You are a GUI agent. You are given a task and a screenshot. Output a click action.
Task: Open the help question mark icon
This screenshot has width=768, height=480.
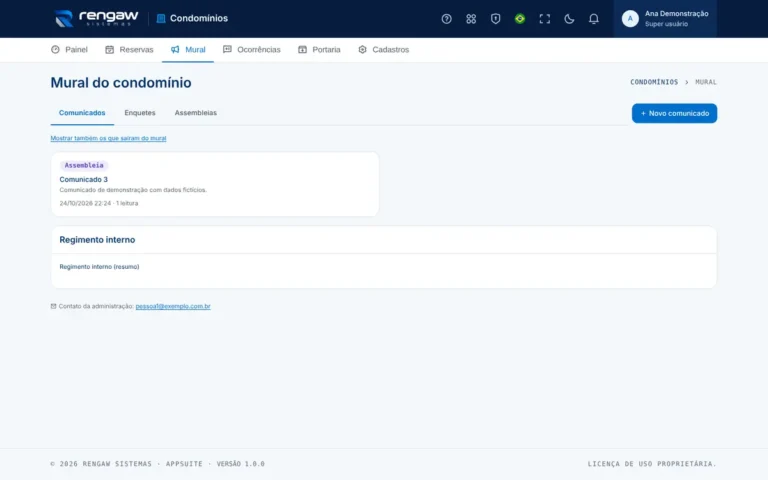[446, 19]
